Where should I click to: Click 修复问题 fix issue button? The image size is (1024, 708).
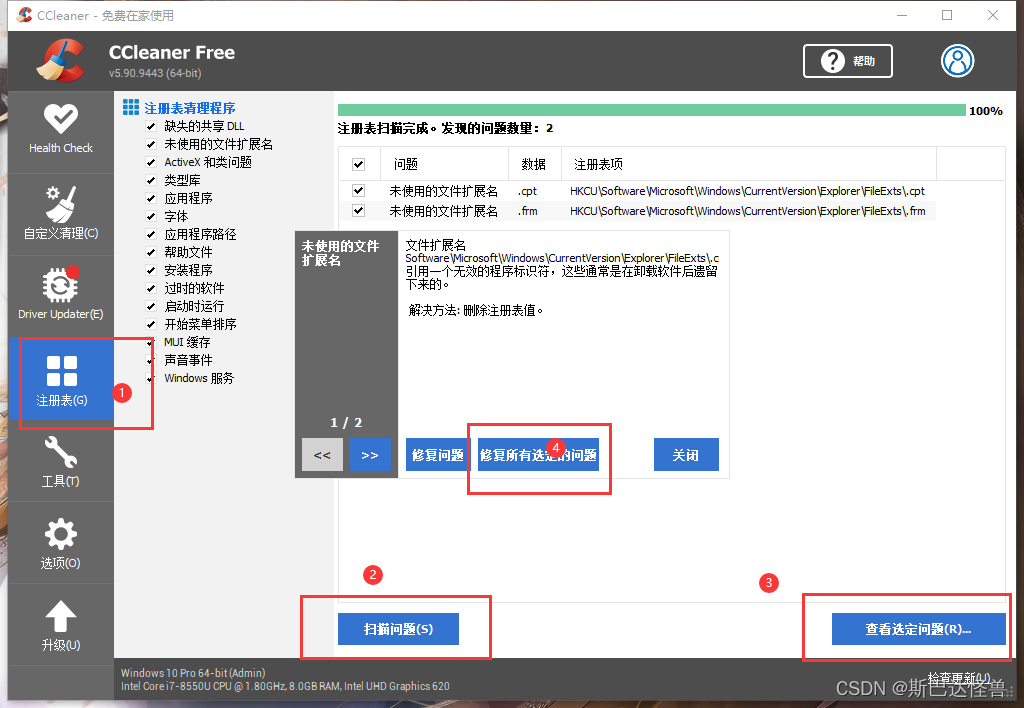pos(438,455)
